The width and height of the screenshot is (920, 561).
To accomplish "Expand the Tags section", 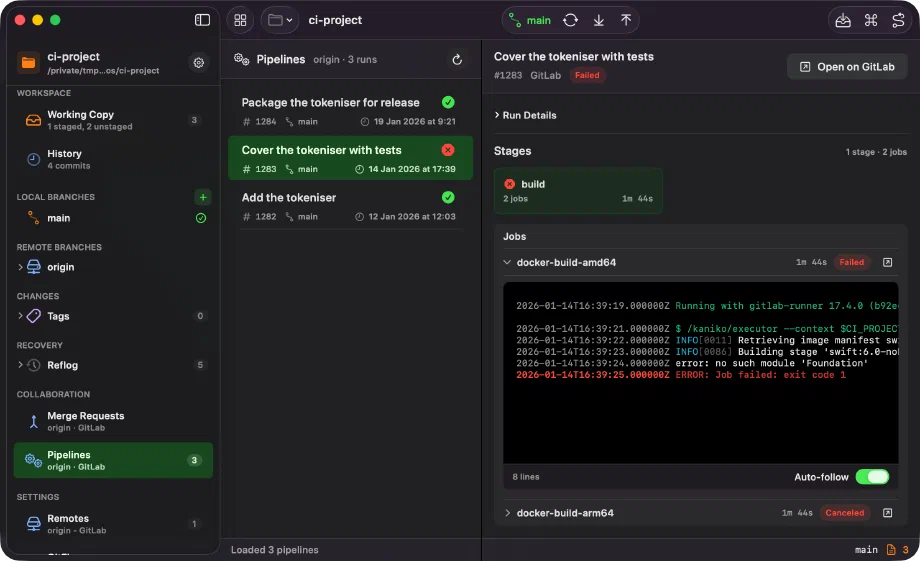I will coord(21,316).
